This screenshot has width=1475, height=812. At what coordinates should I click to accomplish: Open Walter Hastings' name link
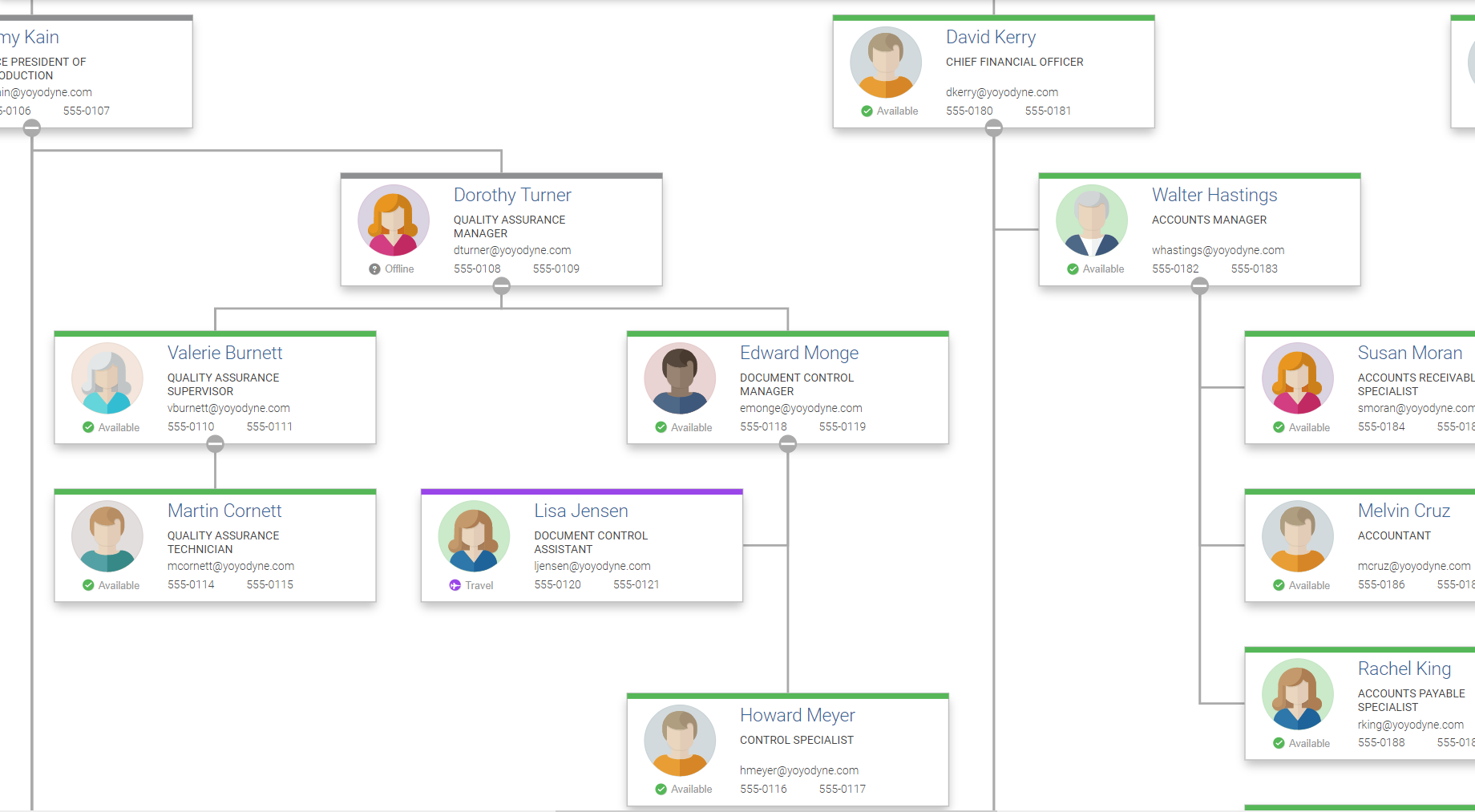click(x=1214, y=195)
